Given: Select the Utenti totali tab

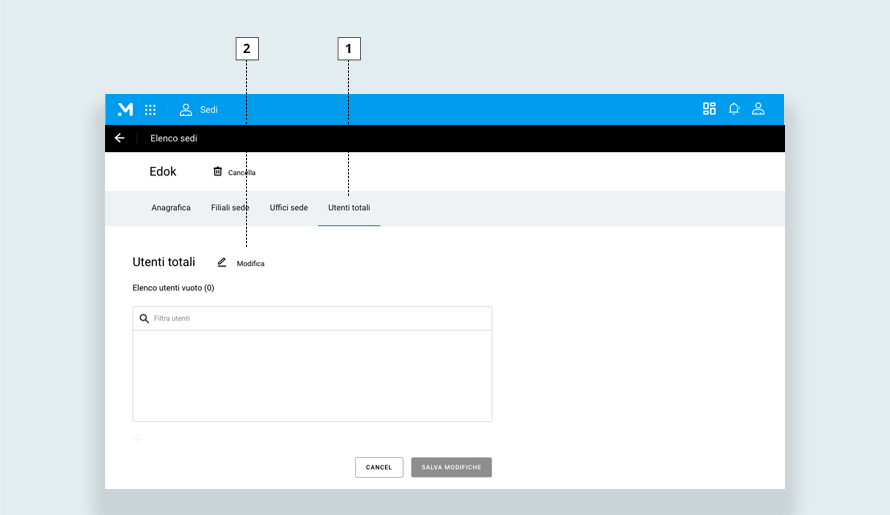Looking at the screenshot, I should (349, 208).
